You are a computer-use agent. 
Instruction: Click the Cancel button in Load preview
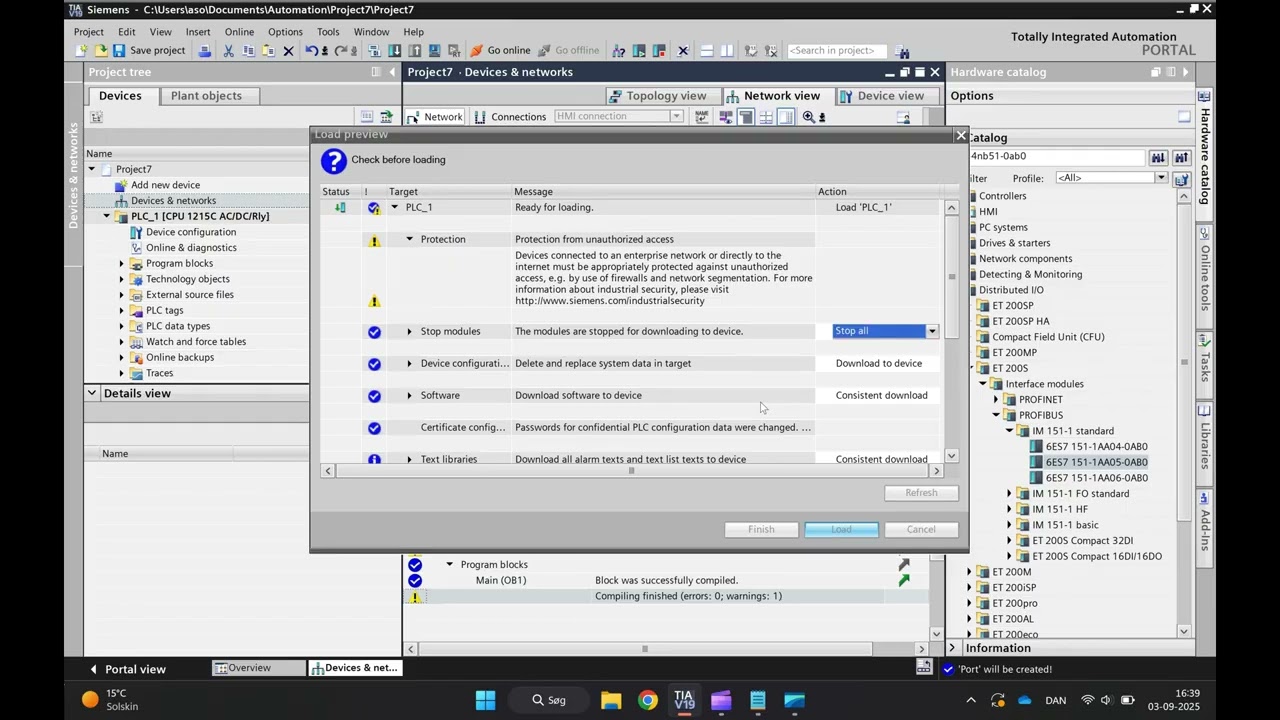(921, 529)
